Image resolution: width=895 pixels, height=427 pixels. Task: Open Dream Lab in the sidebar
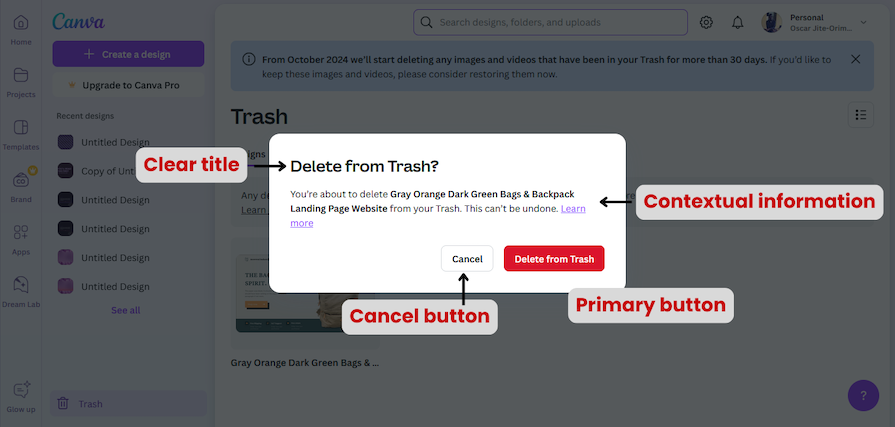click(x=21, y=286)
